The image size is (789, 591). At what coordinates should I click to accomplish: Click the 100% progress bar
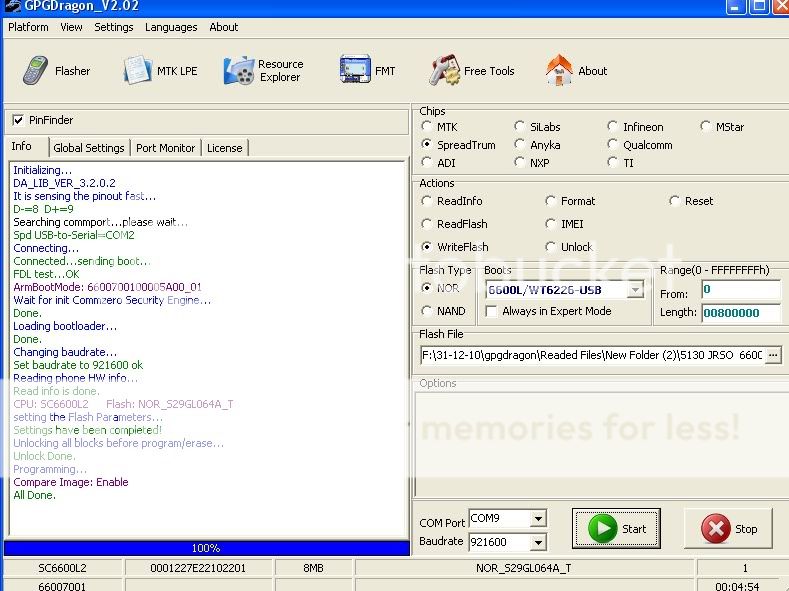coord(206,547)
